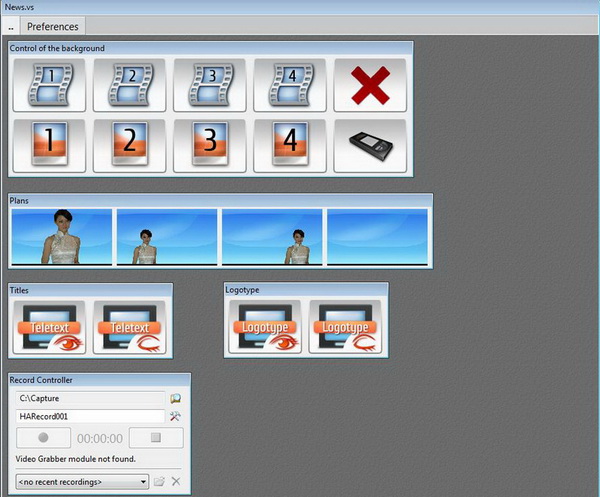
Task: Switch to empty background plan
Action: (377, 237)
